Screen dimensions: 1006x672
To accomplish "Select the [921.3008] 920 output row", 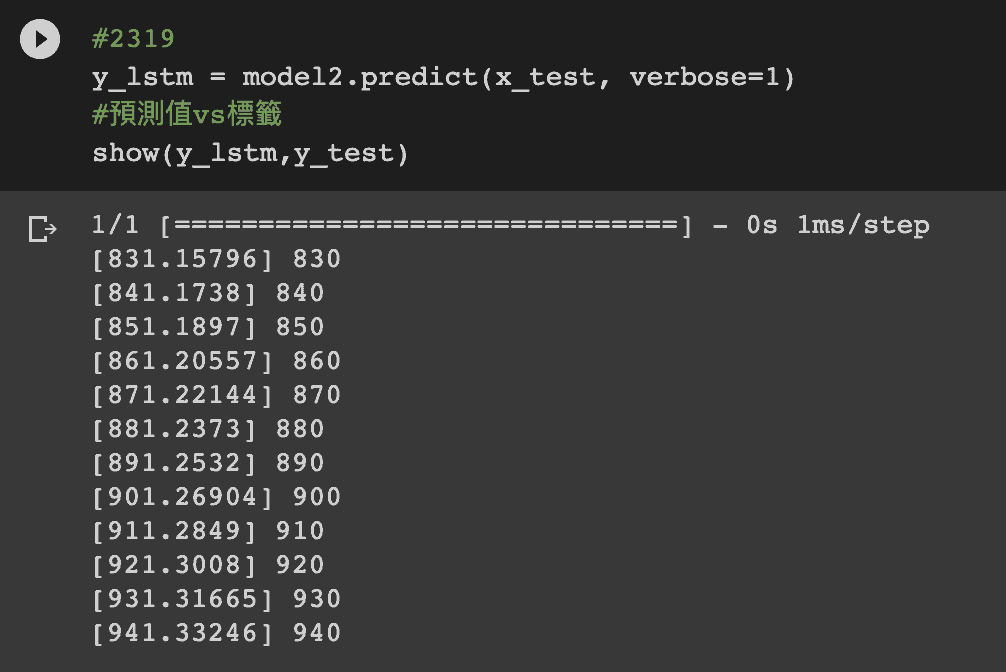I will pos(208,565).
